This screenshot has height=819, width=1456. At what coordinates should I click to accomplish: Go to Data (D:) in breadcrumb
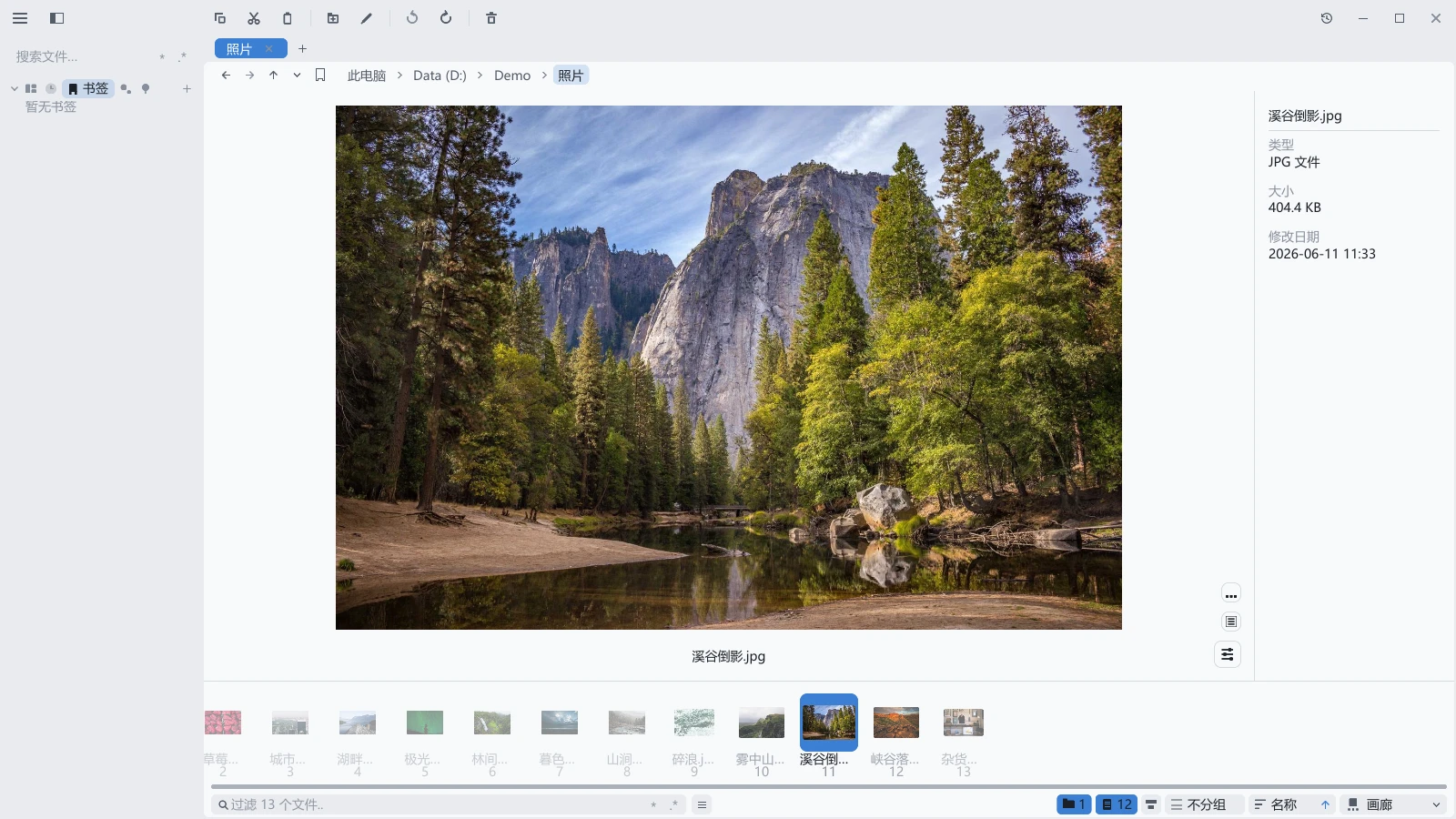[440, 76]
